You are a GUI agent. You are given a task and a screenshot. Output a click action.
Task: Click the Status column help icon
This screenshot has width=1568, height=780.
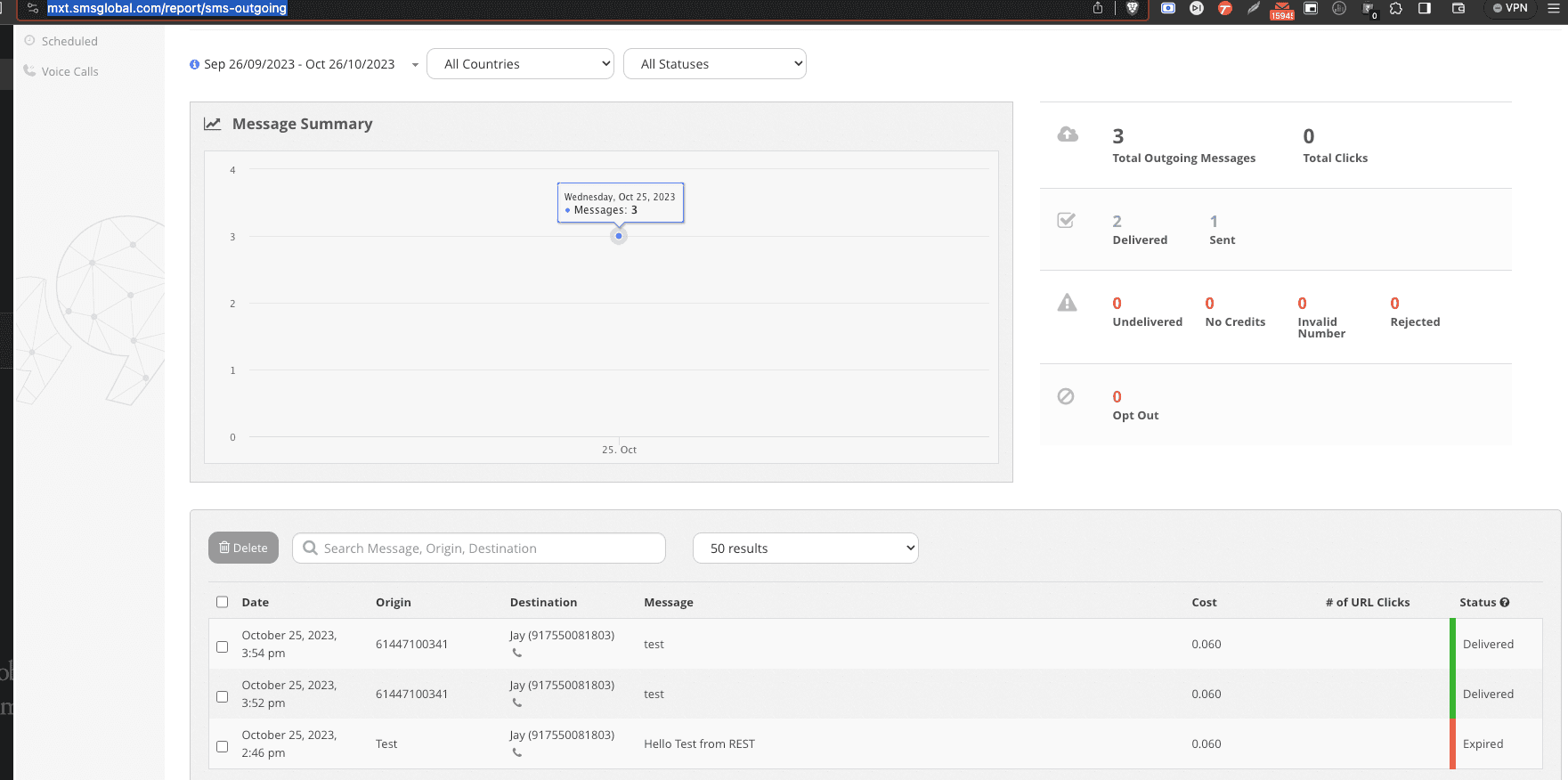point(1505,603)
